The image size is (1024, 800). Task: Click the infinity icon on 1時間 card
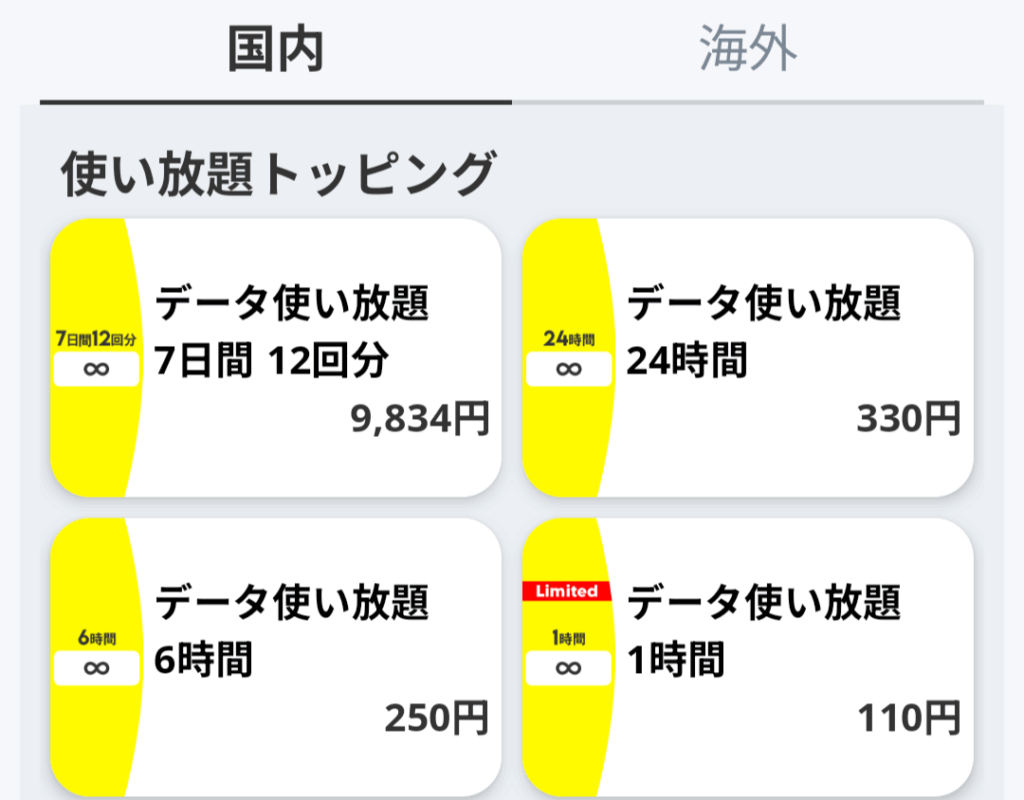coord(569,668)
